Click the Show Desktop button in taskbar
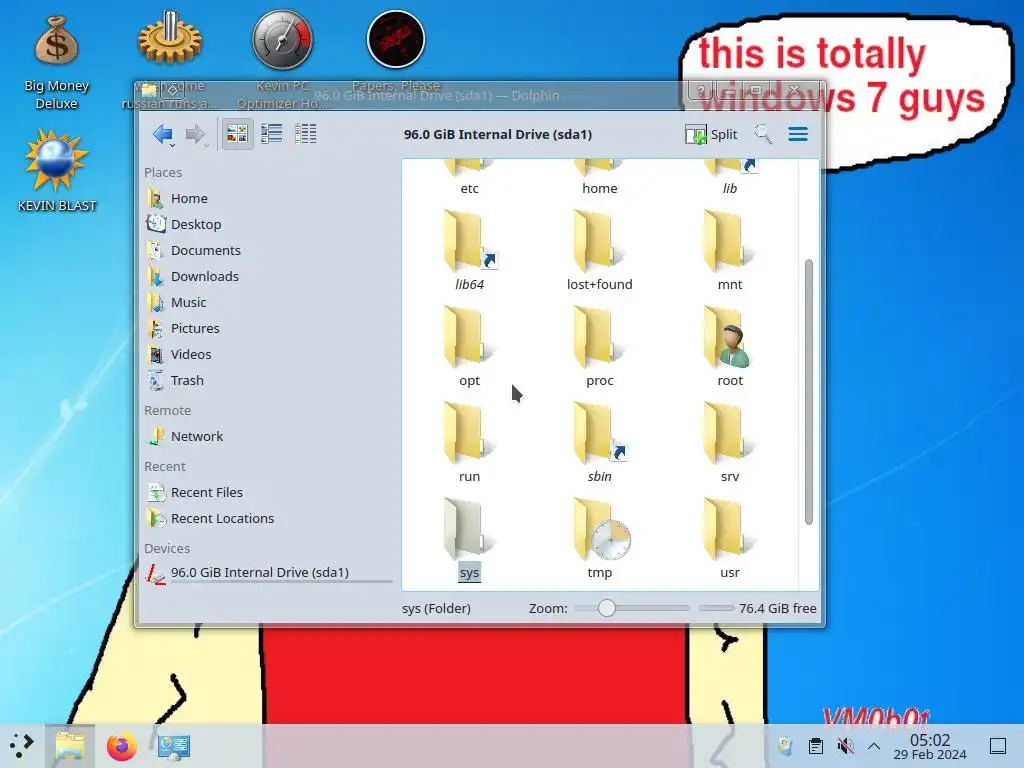Image resolution: width=1024 pixels, height=768 pixels. [998, 745]
